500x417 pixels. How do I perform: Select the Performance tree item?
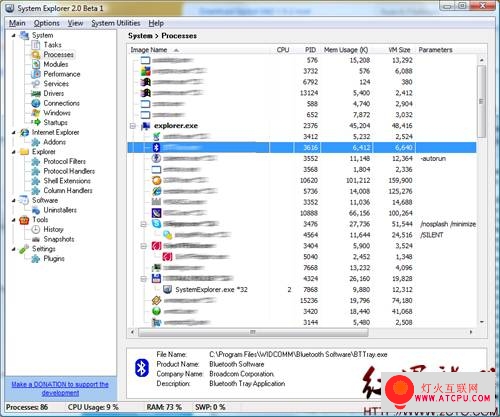tap(62, 74)
